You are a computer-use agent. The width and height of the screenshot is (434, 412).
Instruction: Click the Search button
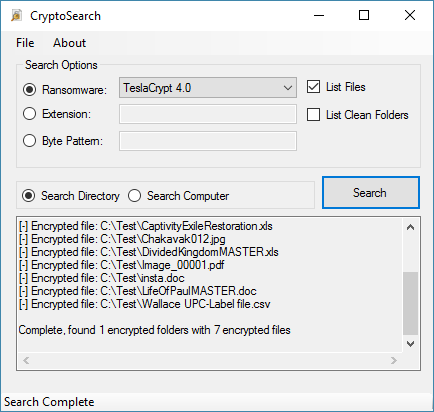[371, 193]
